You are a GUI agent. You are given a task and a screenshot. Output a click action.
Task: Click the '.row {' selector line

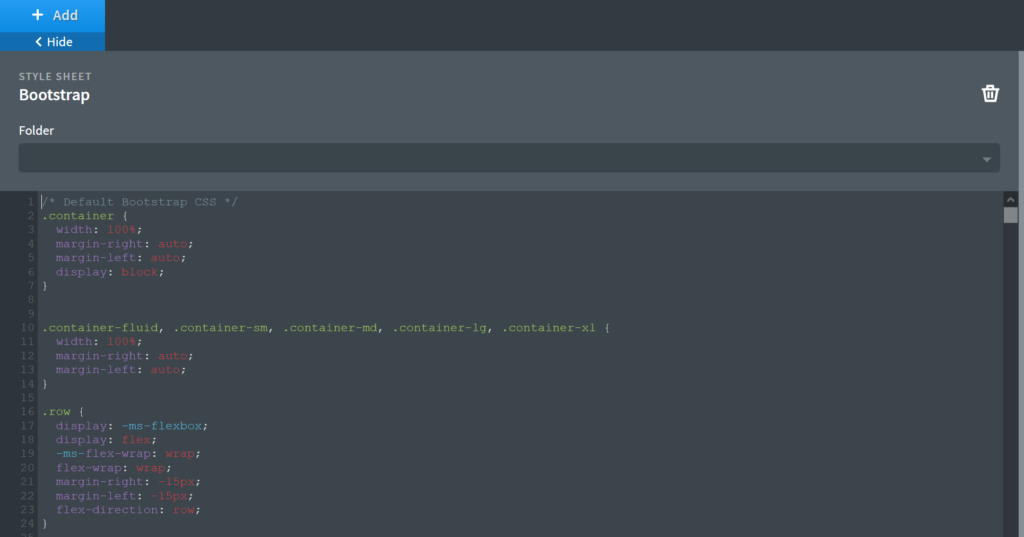coord(63,412)
